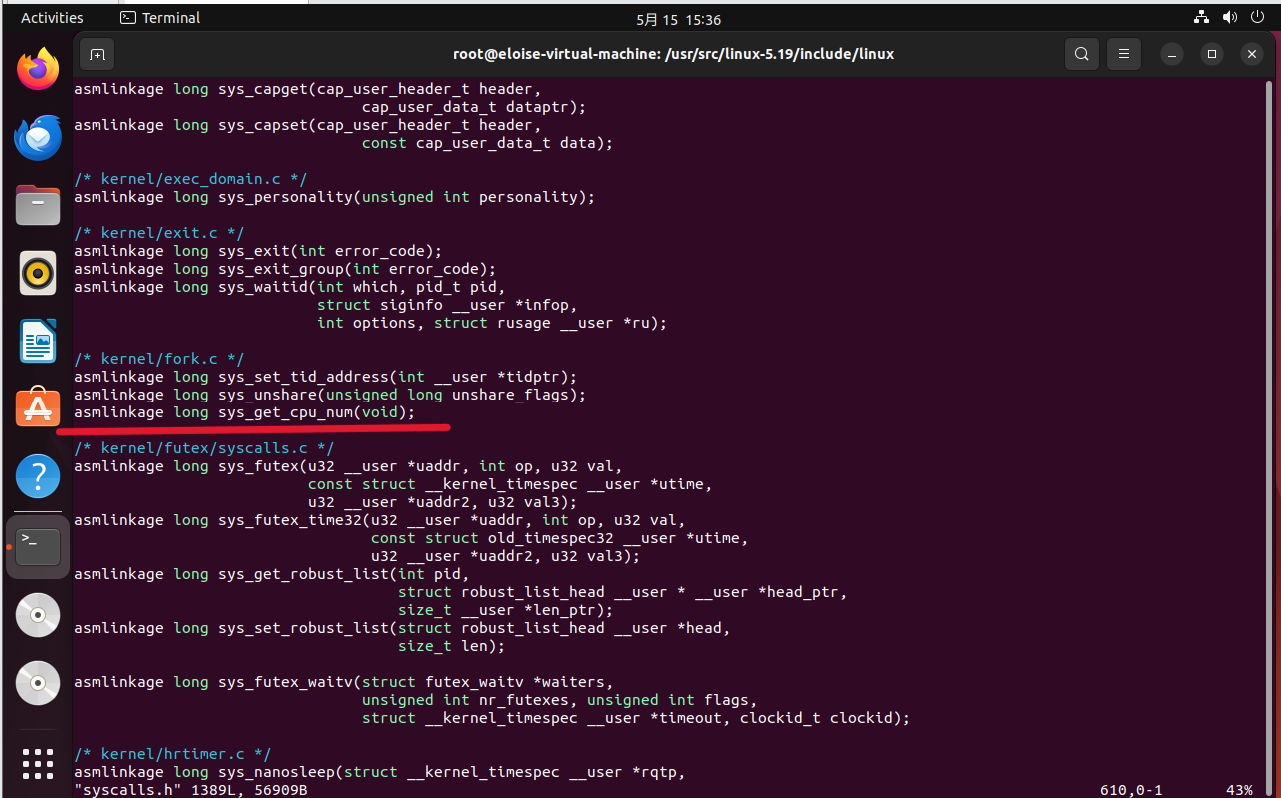The height and width of the screenshot is (798, 1281).
Task: Open a new terminal tab
Action: pyautogui.click(x=97, y=54)
